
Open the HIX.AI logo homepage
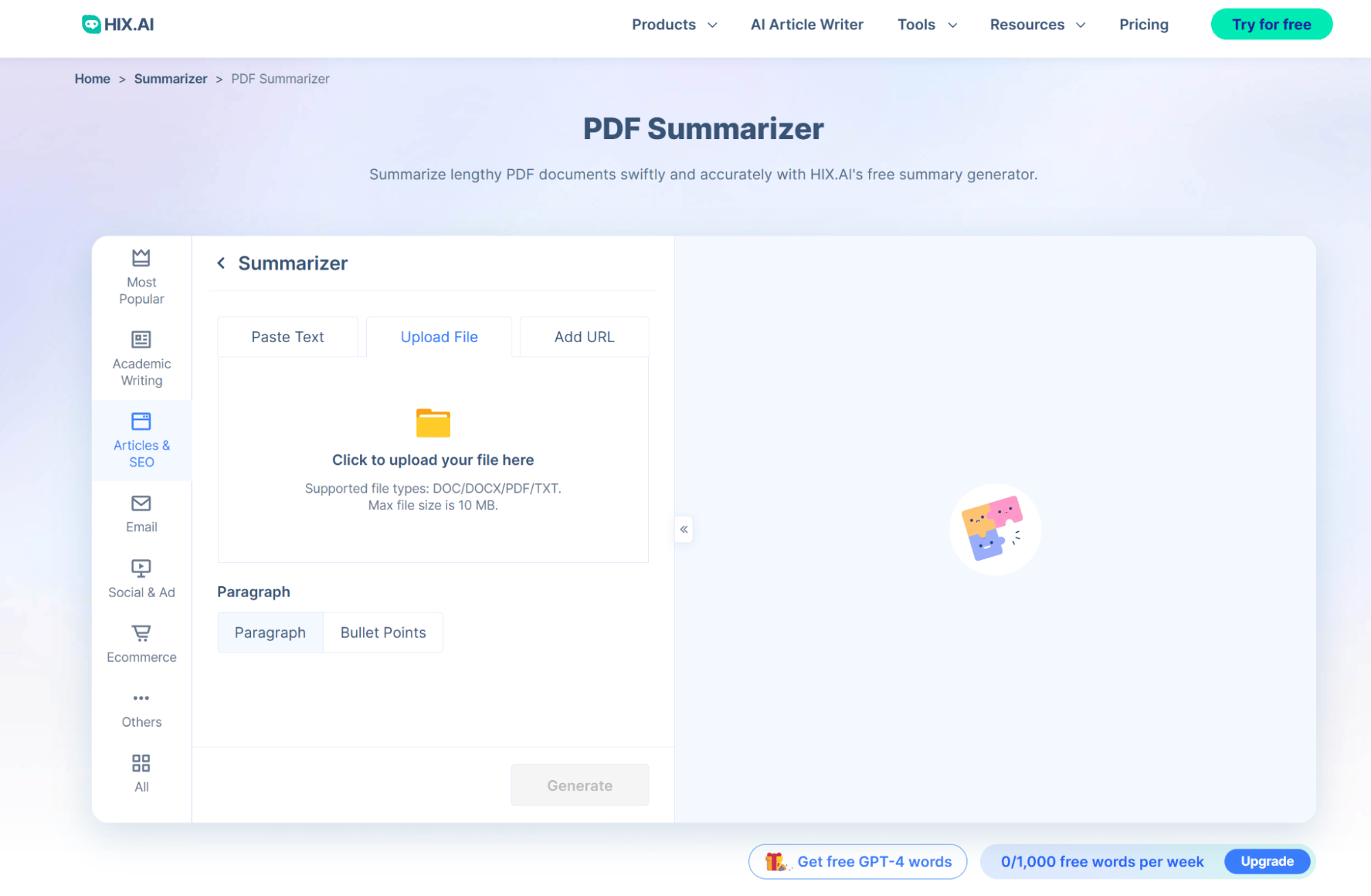coord(117,25)
